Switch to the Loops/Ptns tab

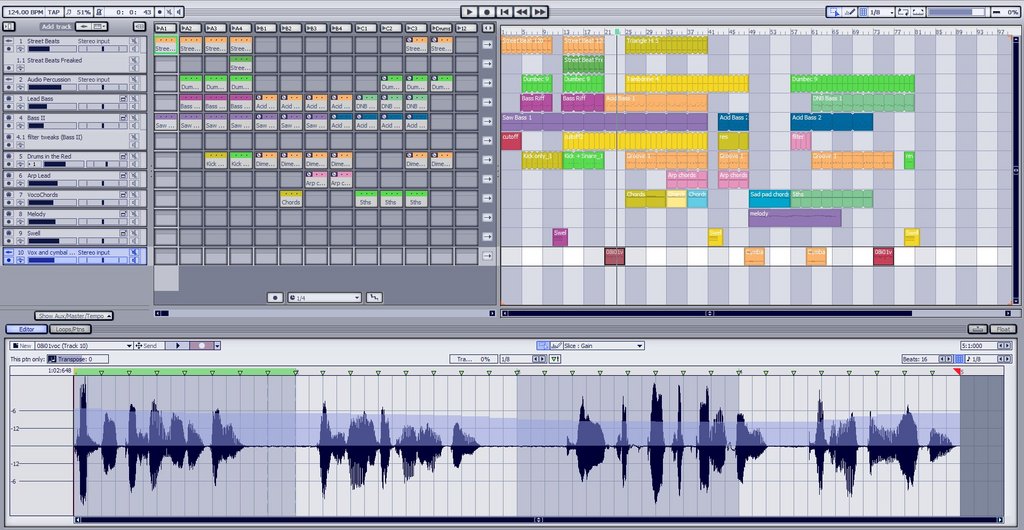click(x=70, y=330)
